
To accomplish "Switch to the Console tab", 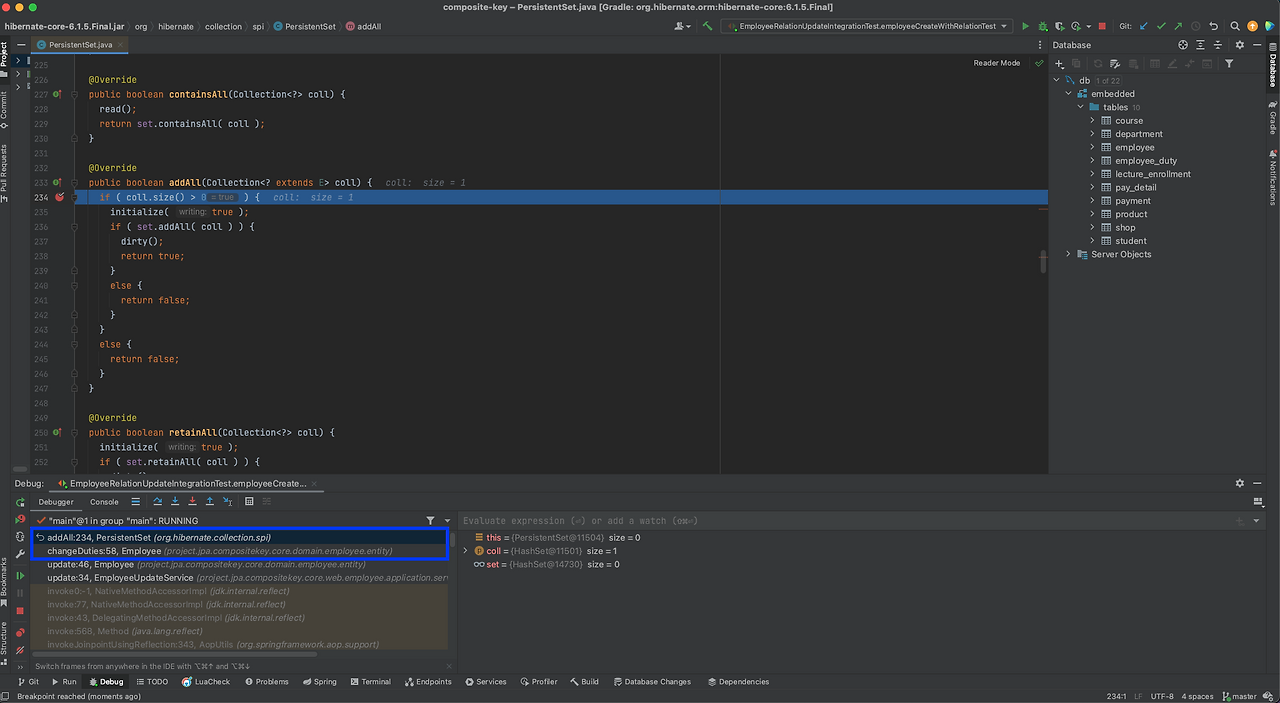I will tap(104, 502).
